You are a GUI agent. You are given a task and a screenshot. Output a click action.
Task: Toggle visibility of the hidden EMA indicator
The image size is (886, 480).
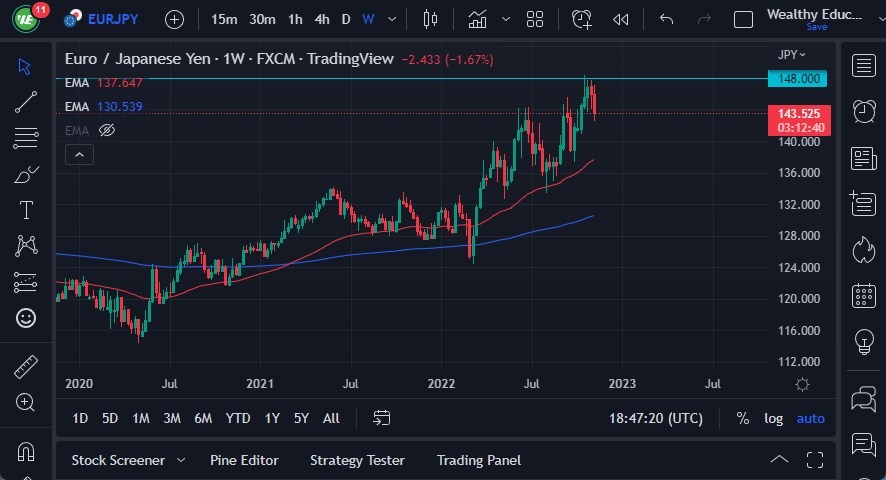(108, 130)
